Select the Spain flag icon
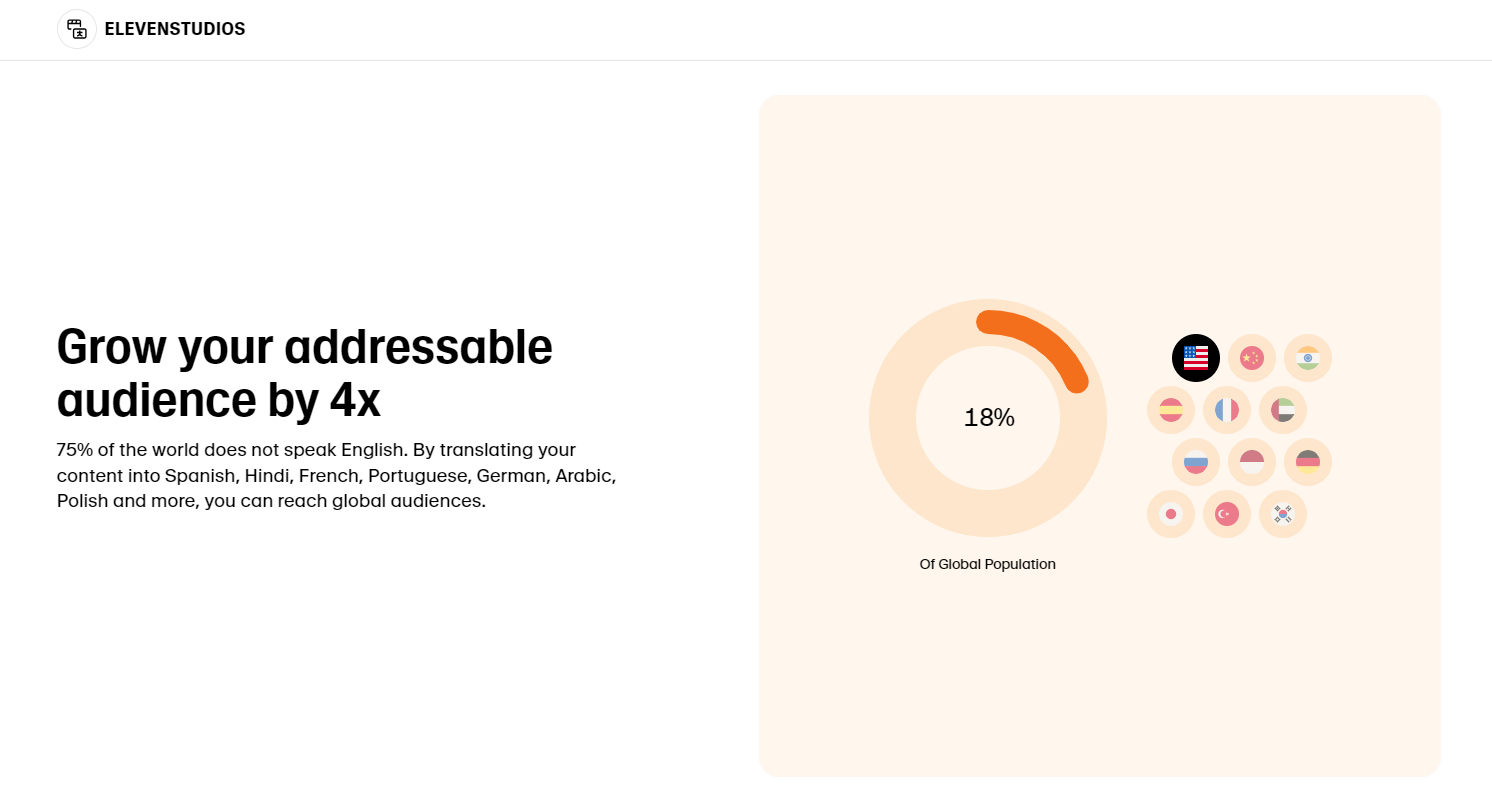 click(x=1171, y=410)
